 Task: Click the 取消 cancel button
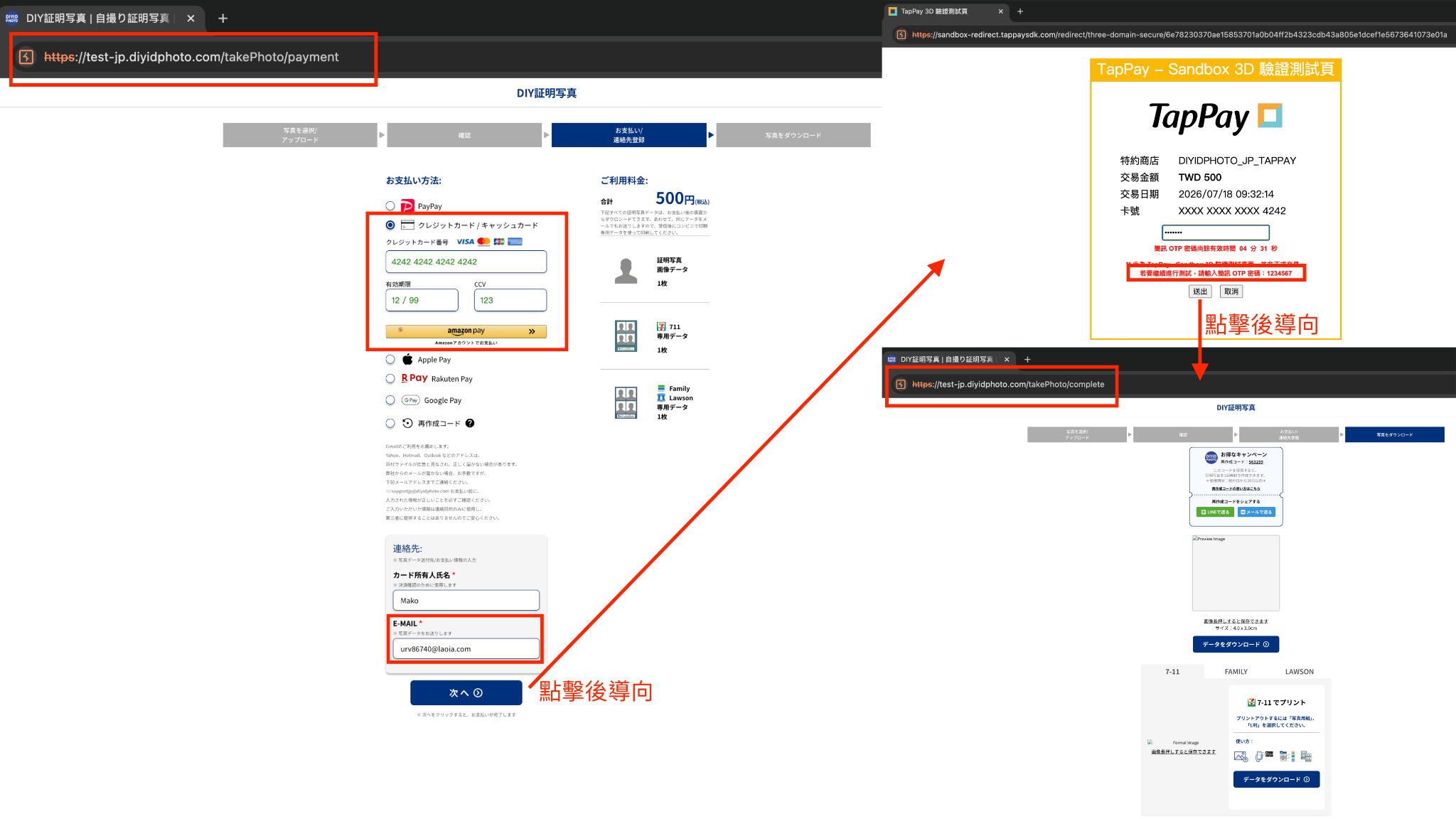(1231, 291)
